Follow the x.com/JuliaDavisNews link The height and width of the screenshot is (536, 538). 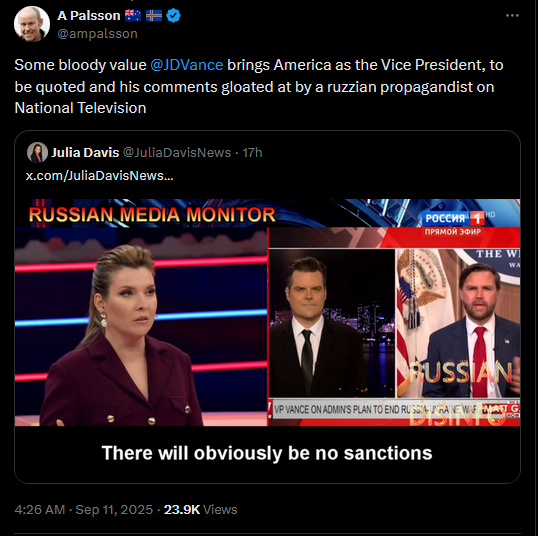point(100,175)
